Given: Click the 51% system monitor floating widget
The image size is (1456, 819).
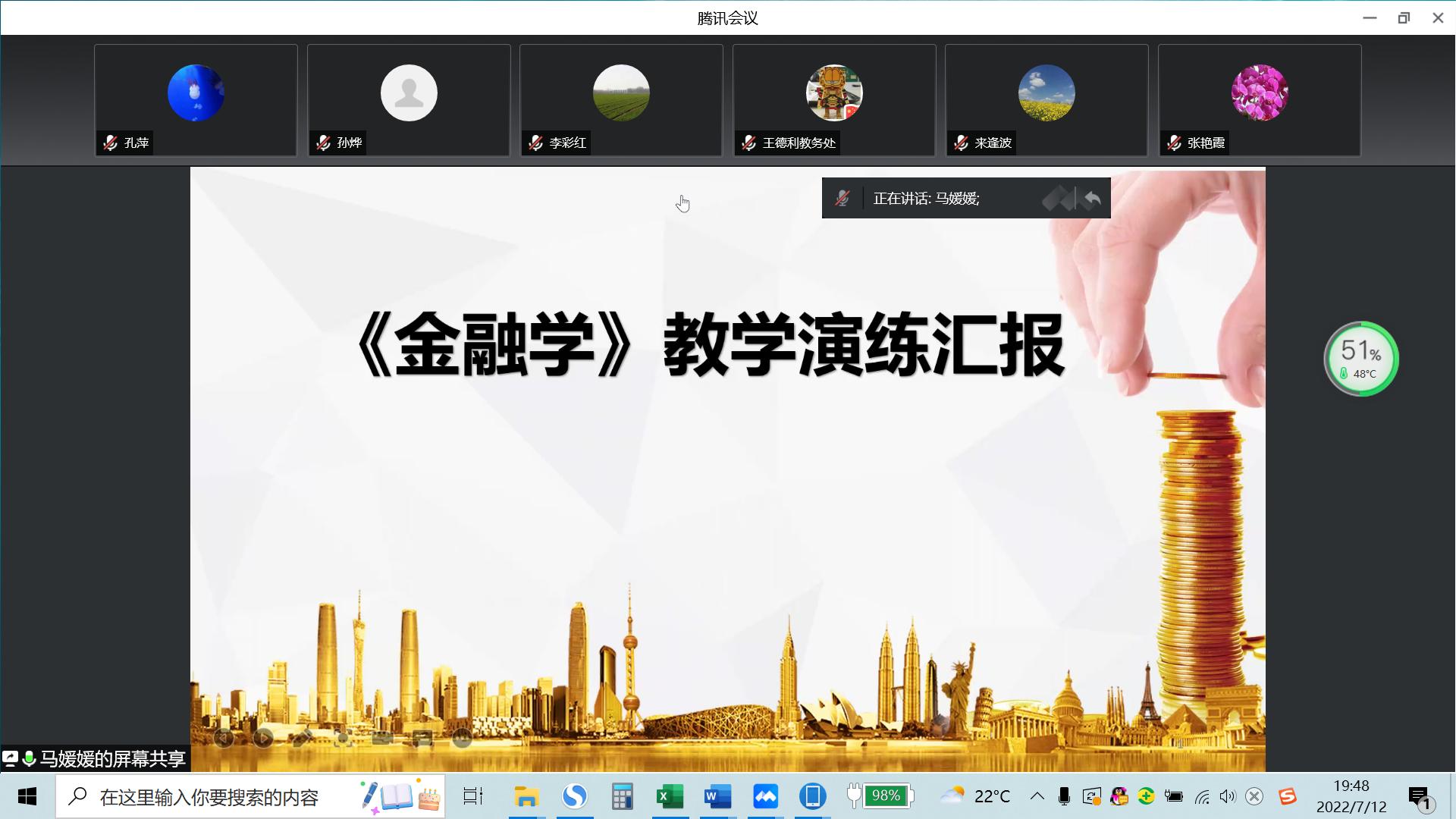Looking at the screenshot, I should (1361, 359).
